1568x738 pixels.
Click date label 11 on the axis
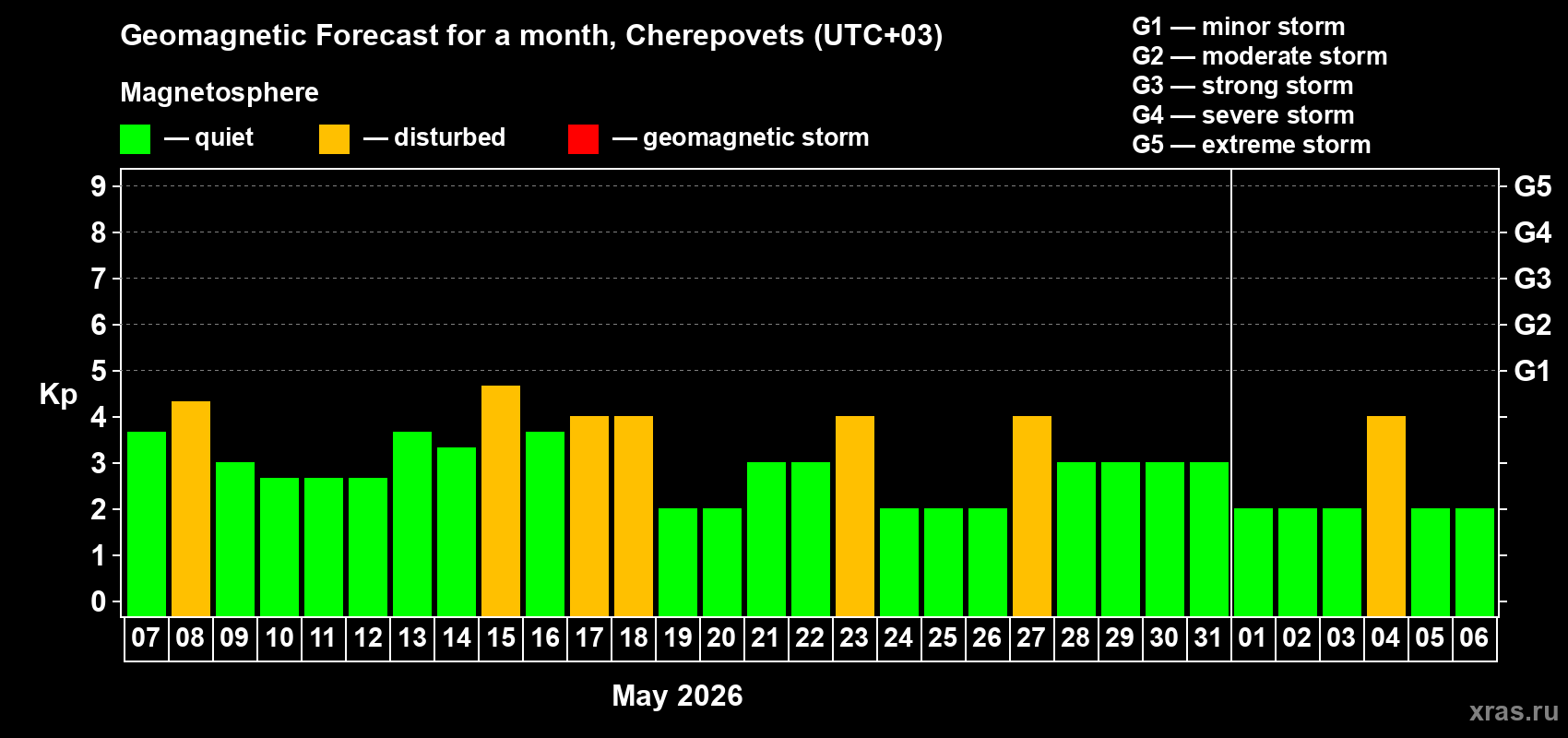pyautogui.click(x=323, y=638)
